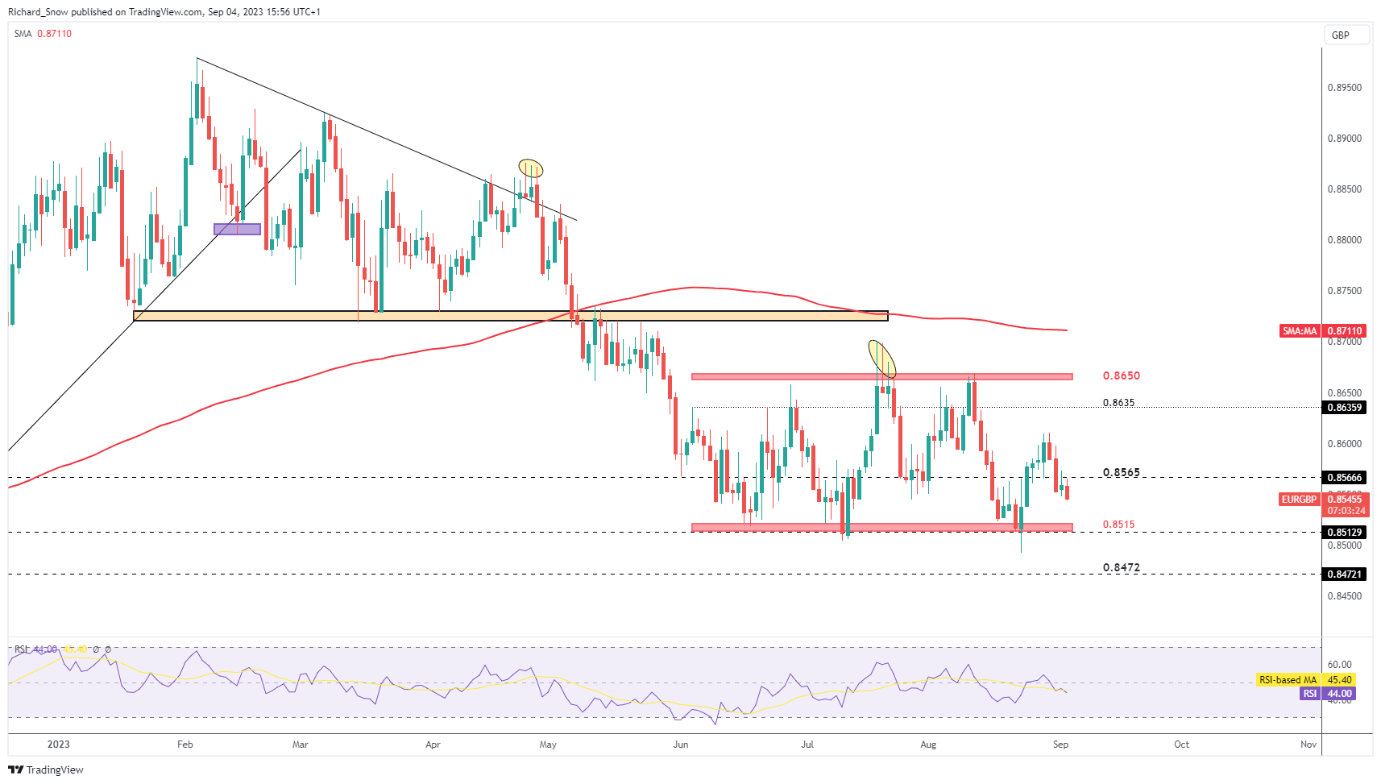Click the 60.00 RSI scale value
The image size is (1381, 784).
pyautogui.click(x=1339, y=664)
